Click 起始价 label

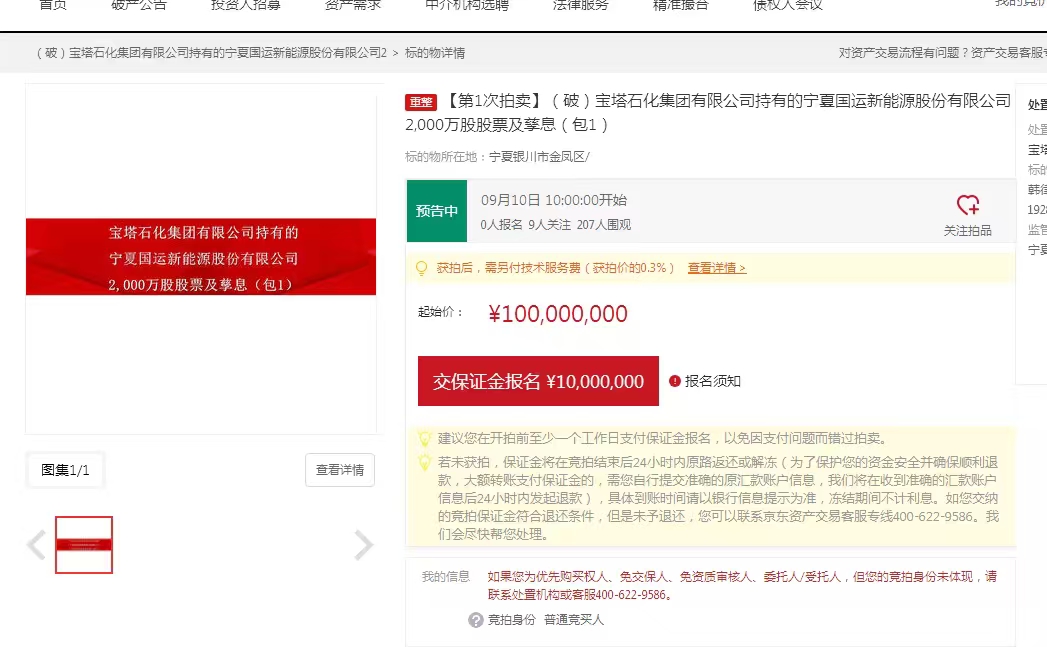(440, 312)
